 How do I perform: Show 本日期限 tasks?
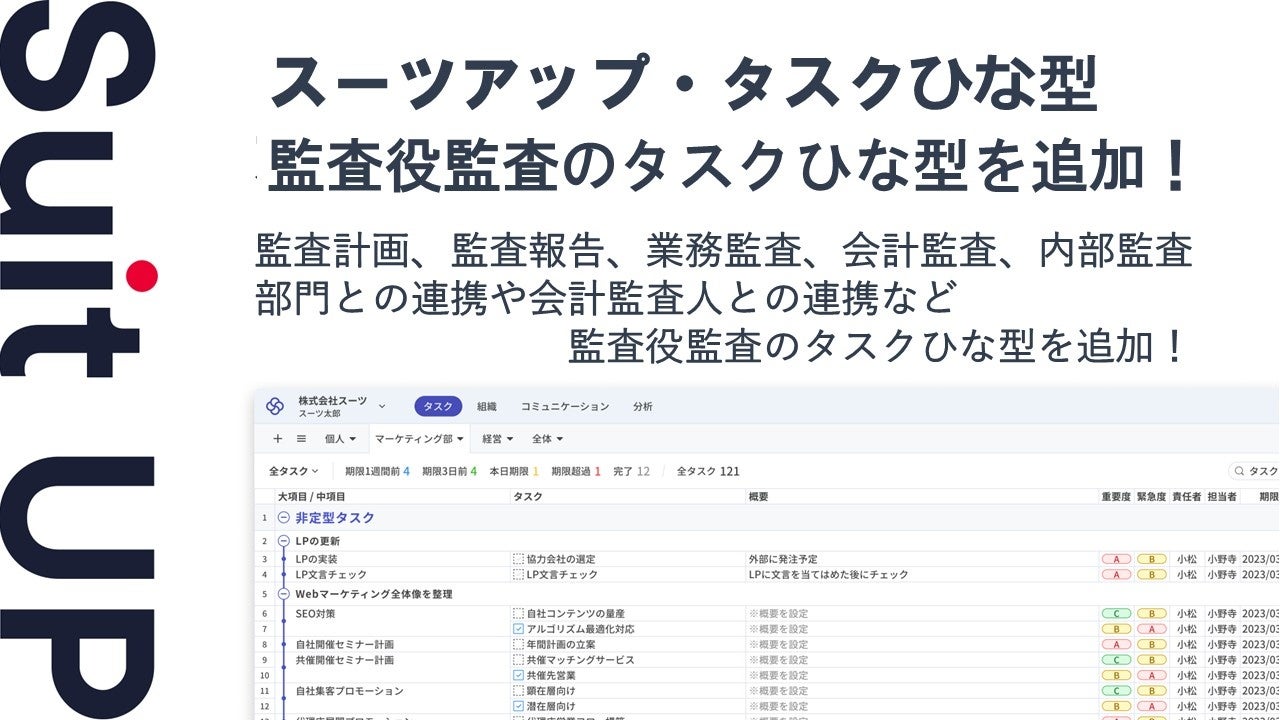click(514, 471)
